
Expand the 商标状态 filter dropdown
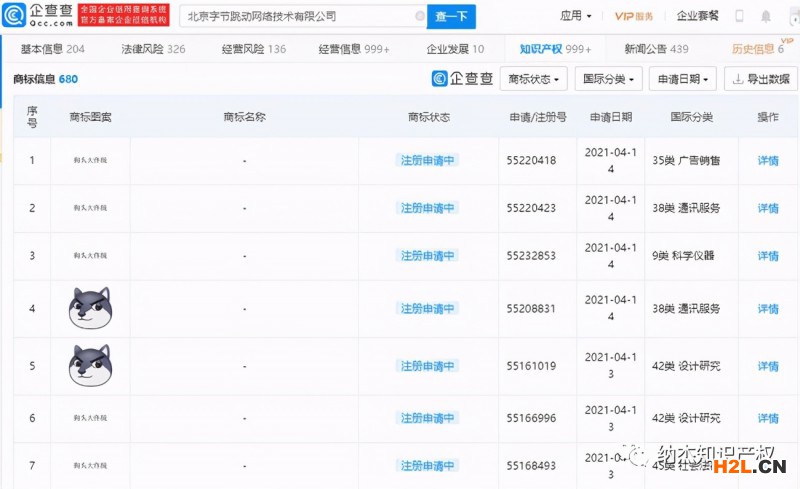533,79
